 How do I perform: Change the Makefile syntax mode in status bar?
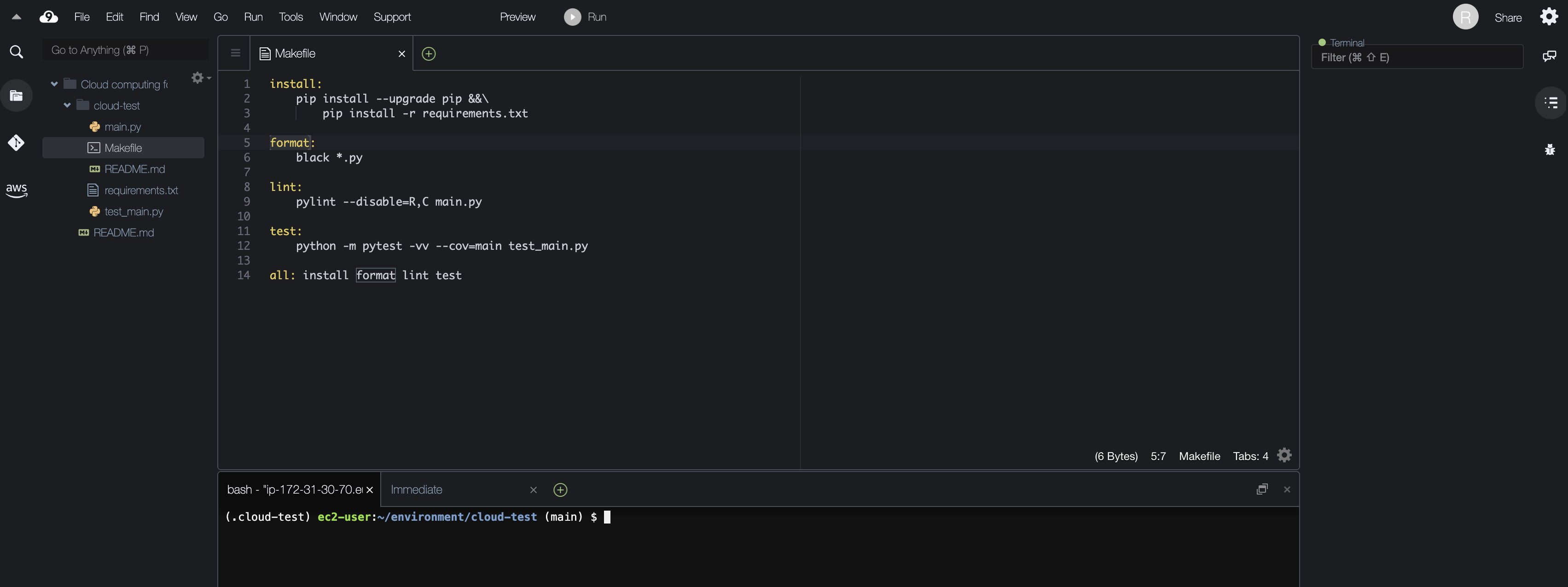(x=1199, y=456)
